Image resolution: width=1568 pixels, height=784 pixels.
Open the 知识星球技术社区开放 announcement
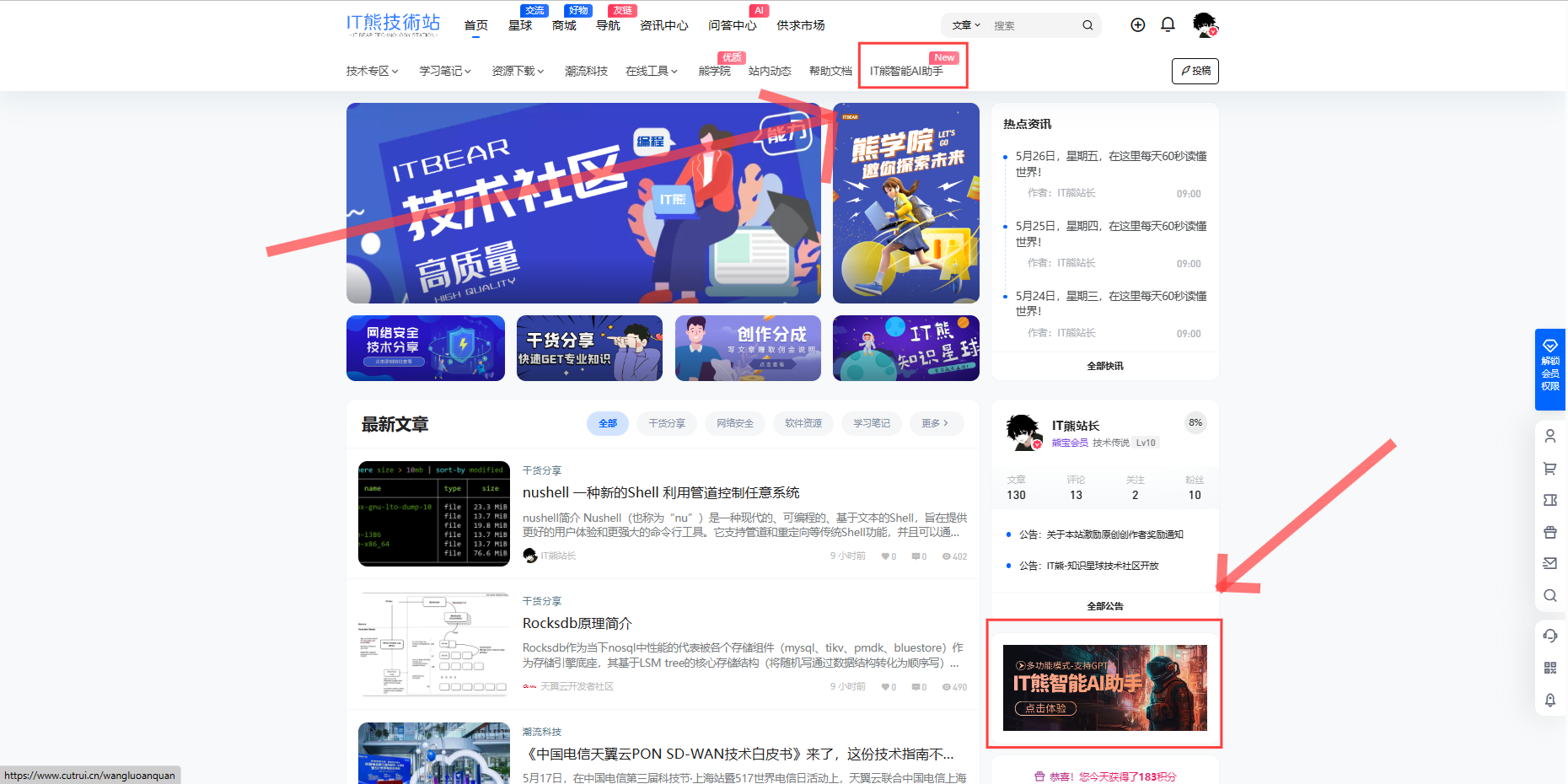tap(1088, 566)
